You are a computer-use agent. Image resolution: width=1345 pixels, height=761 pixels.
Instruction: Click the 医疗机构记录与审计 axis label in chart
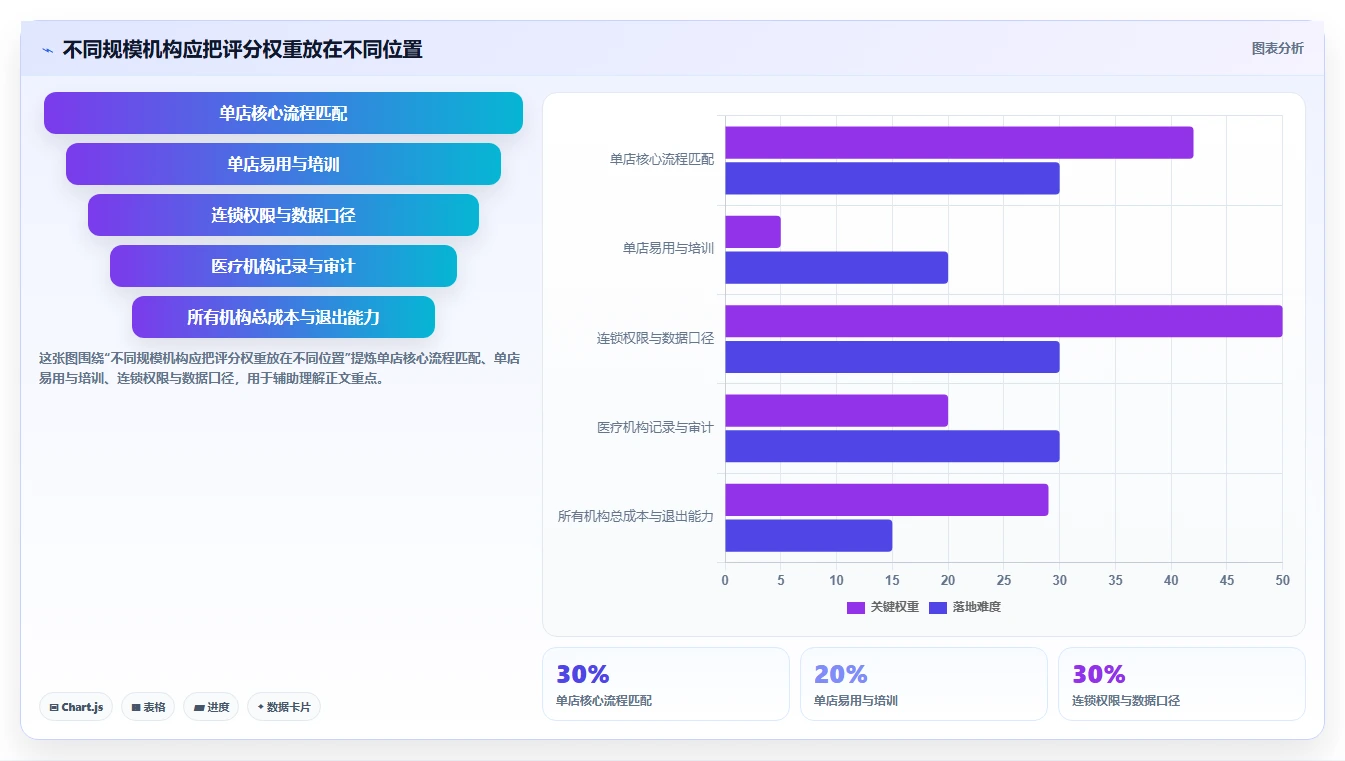pyautogui.click(x=656, y=427)
